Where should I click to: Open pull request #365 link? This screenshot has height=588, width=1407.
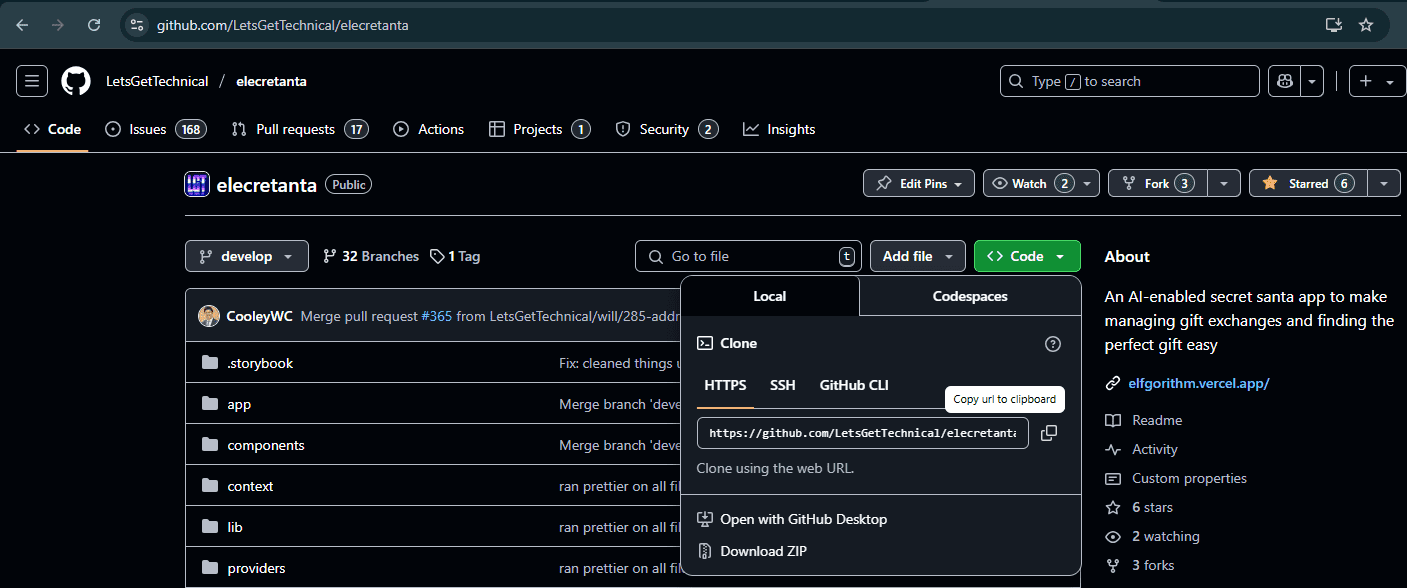pyautogui.click(x=436, y=316)
